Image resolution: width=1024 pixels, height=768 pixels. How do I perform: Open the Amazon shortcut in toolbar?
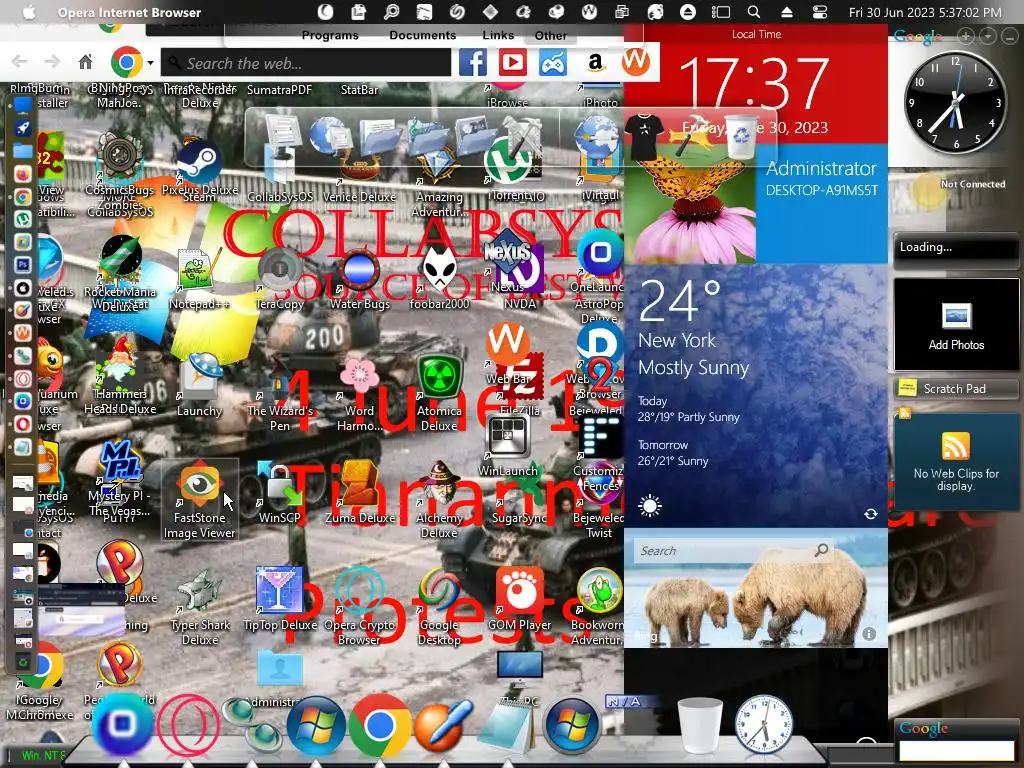coord(595,63)
